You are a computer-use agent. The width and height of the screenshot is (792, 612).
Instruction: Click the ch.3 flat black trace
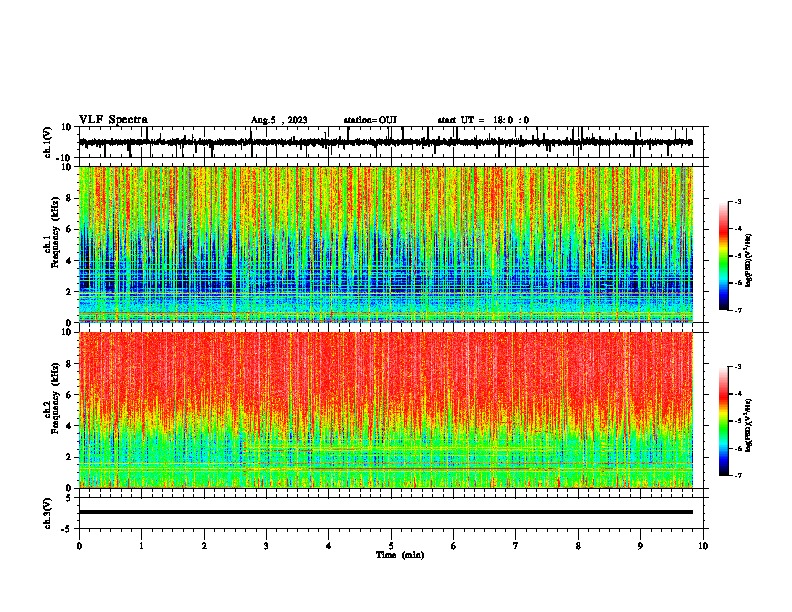(386, 512)
